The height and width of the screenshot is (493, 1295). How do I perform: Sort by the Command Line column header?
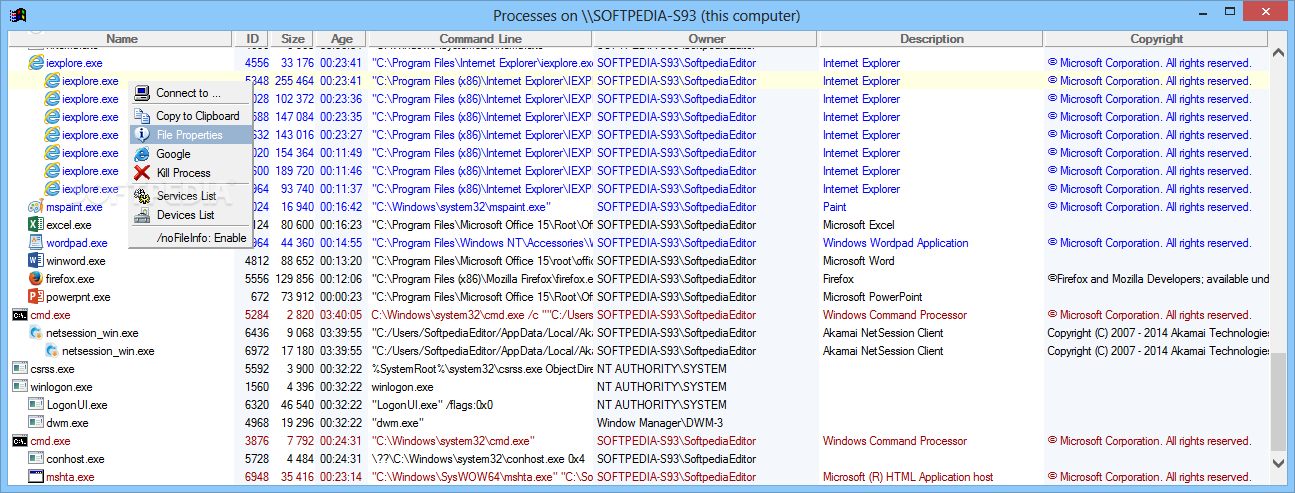coord(480,39)
